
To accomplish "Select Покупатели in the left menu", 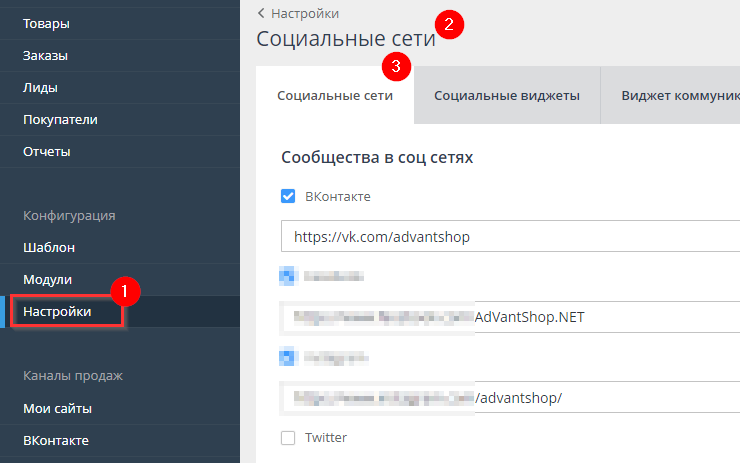I will [60, 119].
